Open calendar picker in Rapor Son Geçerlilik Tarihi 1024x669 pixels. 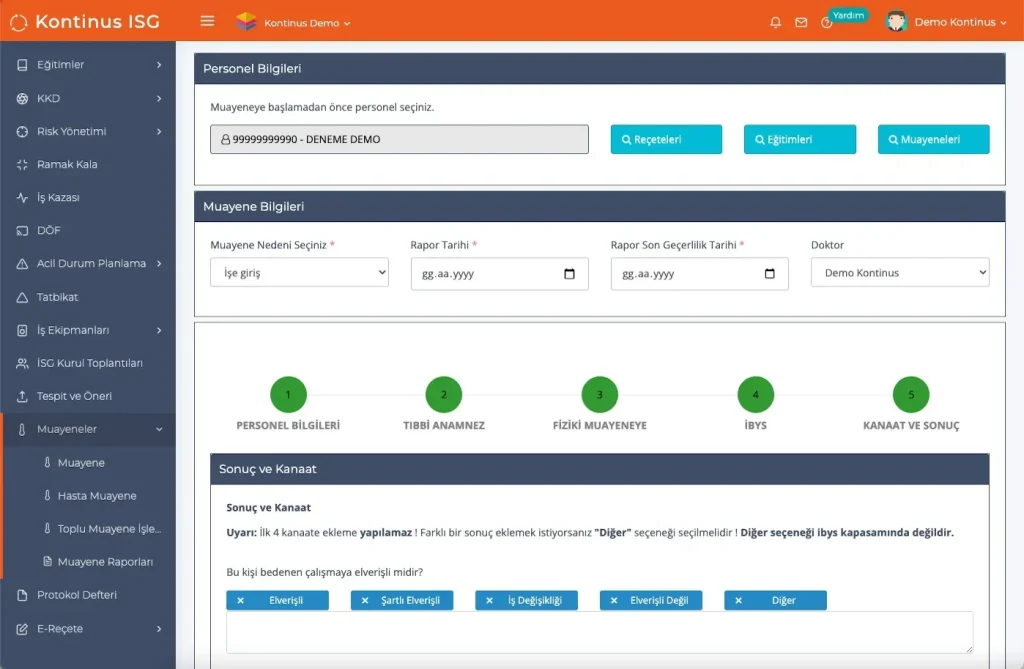[x=770, y=274]
